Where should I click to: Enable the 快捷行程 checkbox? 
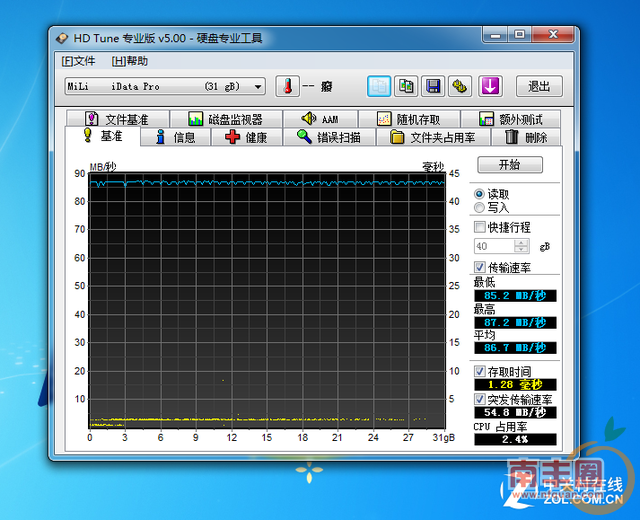click(x=480, y=227)
